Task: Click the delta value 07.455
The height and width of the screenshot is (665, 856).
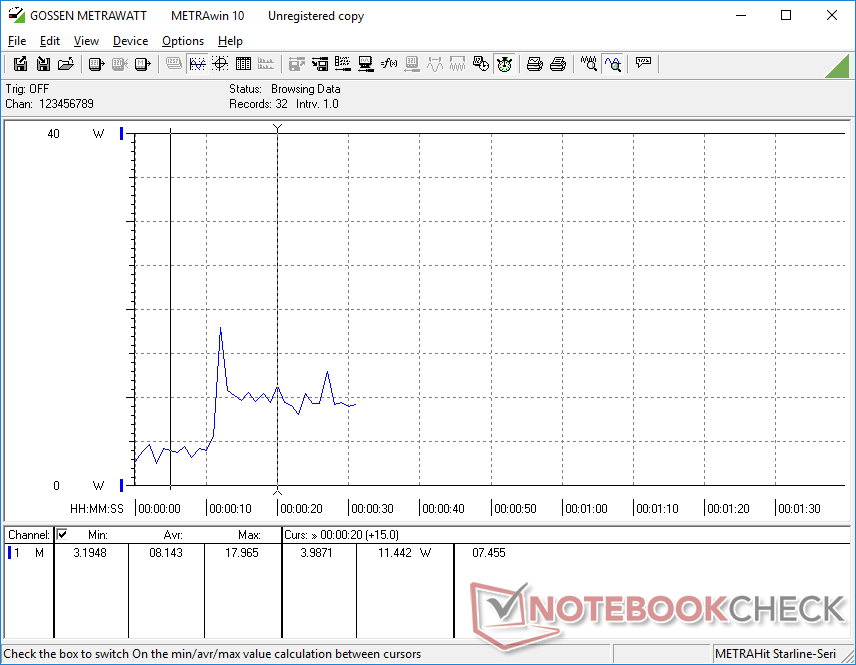Action: coord(489,553)
